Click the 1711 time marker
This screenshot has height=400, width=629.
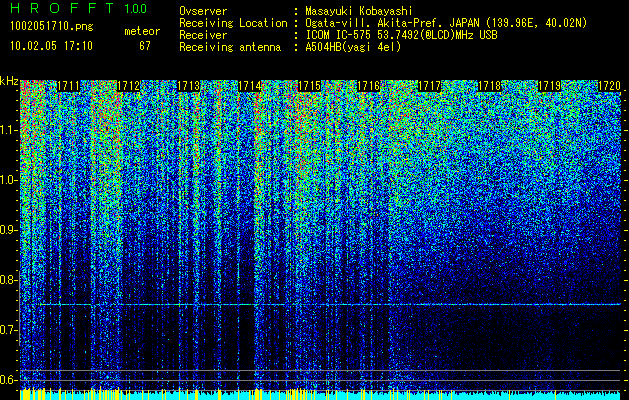(x=69, y=86)
